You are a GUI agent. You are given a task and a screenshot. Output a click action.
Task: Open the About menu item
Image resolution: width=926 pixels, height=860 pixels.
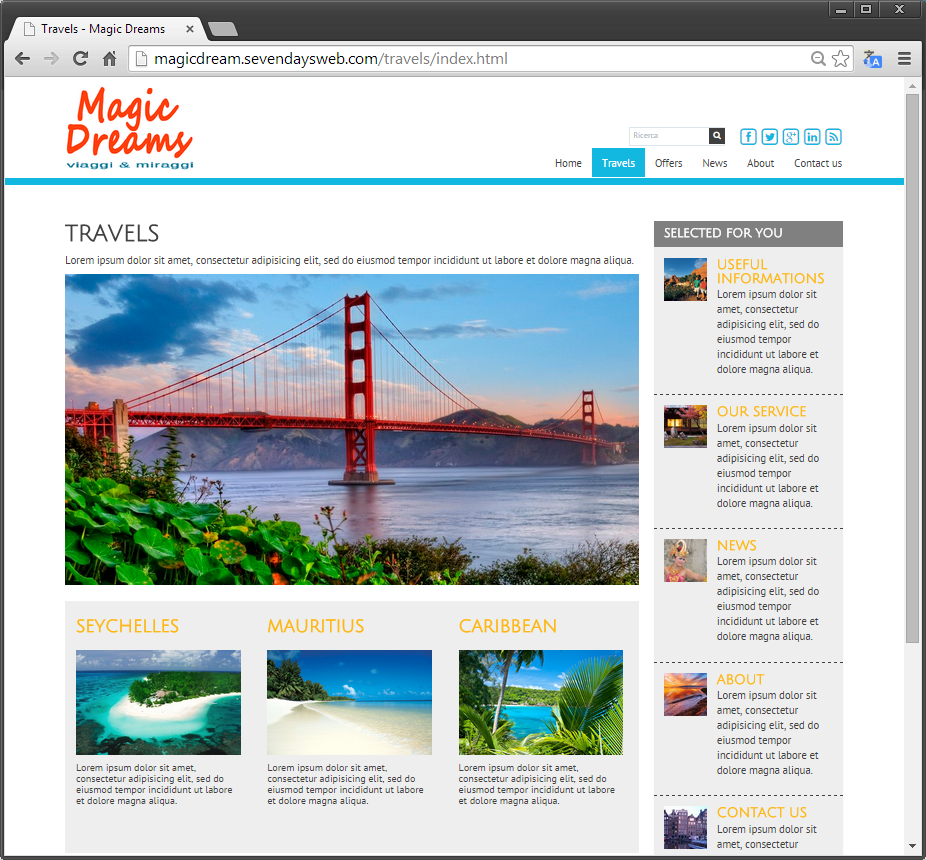click(760, 163)
